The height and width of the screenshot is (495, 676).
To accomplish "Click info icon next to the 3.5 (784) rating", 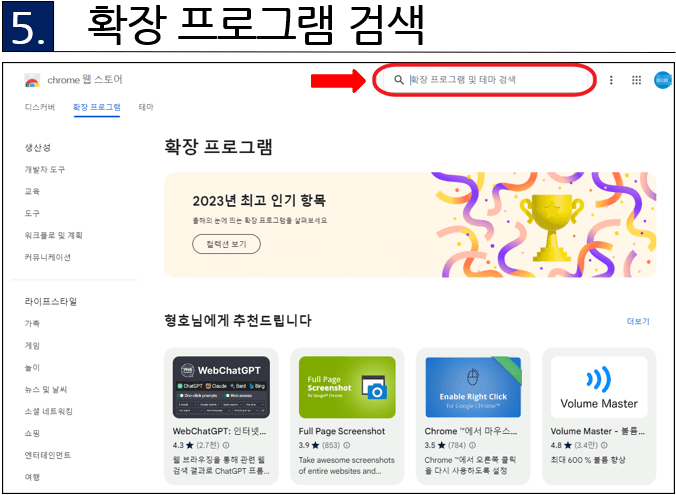I will point(473,445).
